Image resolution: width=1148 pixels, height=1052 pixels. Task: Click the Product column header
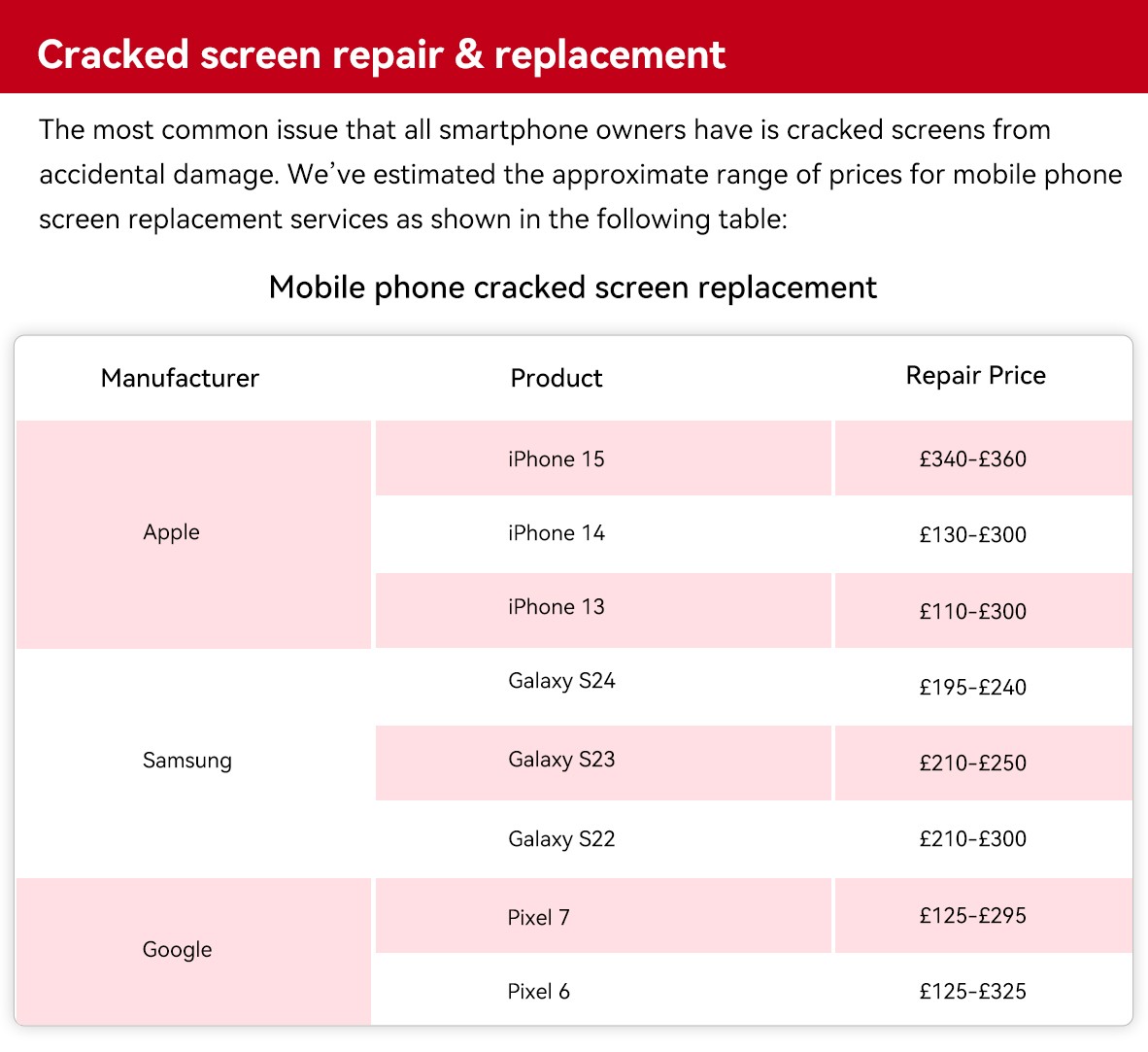(x=557, y=378)
